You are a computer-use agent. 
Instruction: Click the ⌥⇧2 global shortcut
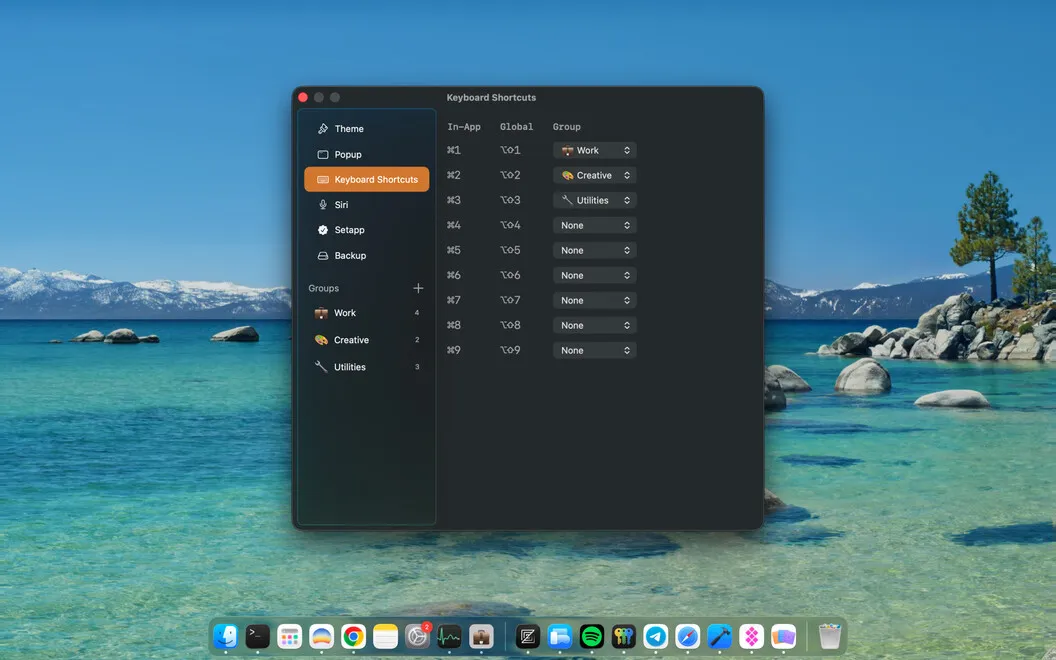[x=510, y=175]
